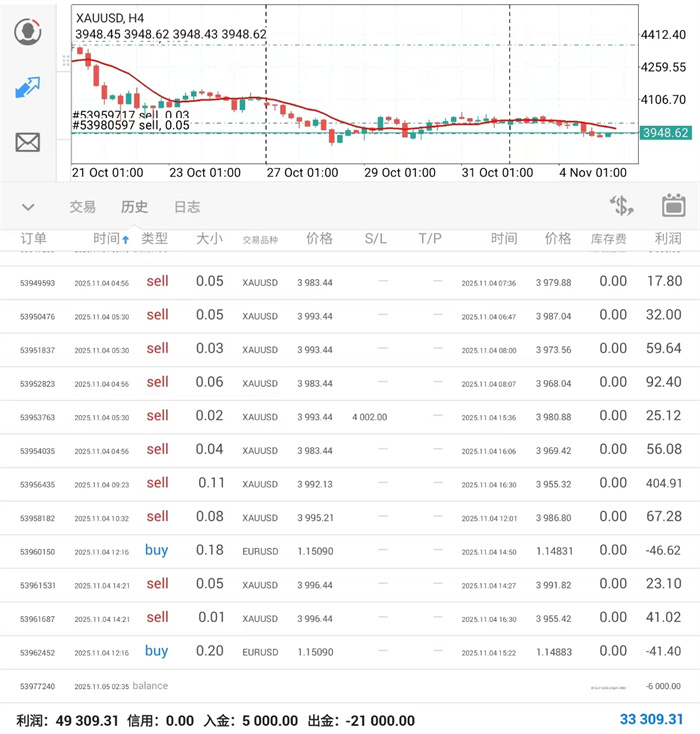
Task: Click the 信用: 0.00 summary
Action: [160, 720]
